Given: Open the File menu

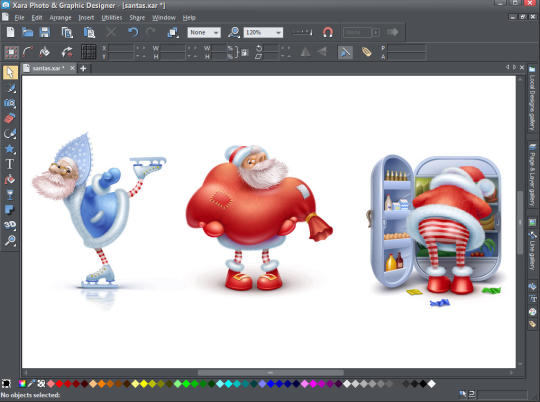Looking at the screenshot, I should tap(19, 18).
